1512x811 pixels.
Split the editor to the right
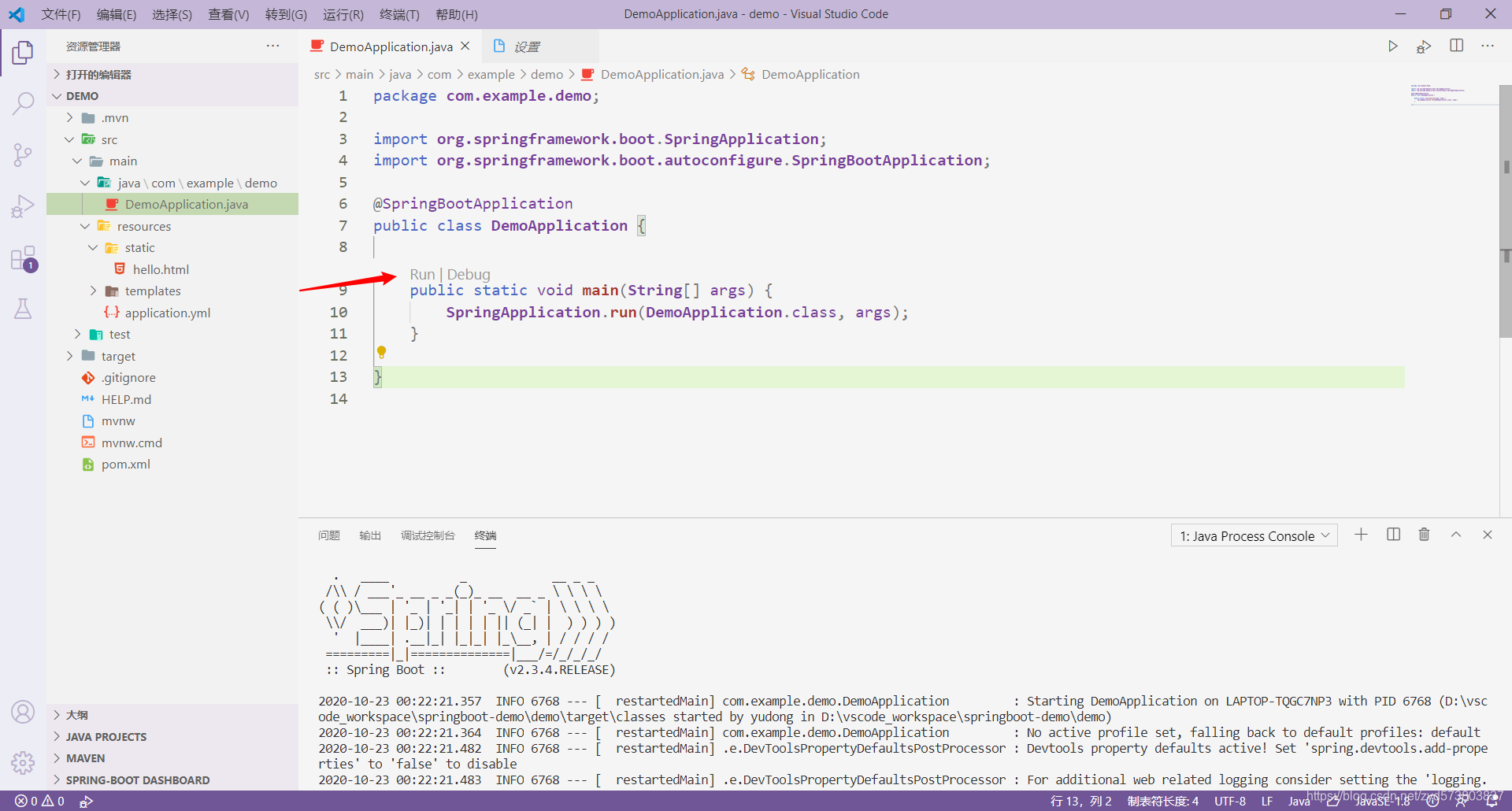click(1457, 46)
